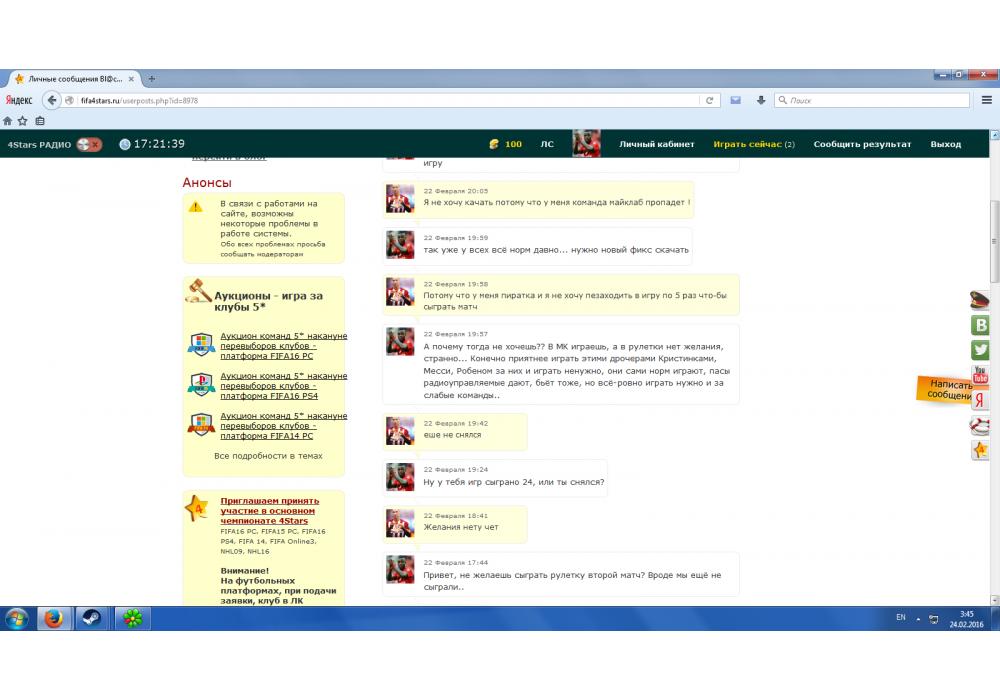Open a new browser tab

coord(152,78)
